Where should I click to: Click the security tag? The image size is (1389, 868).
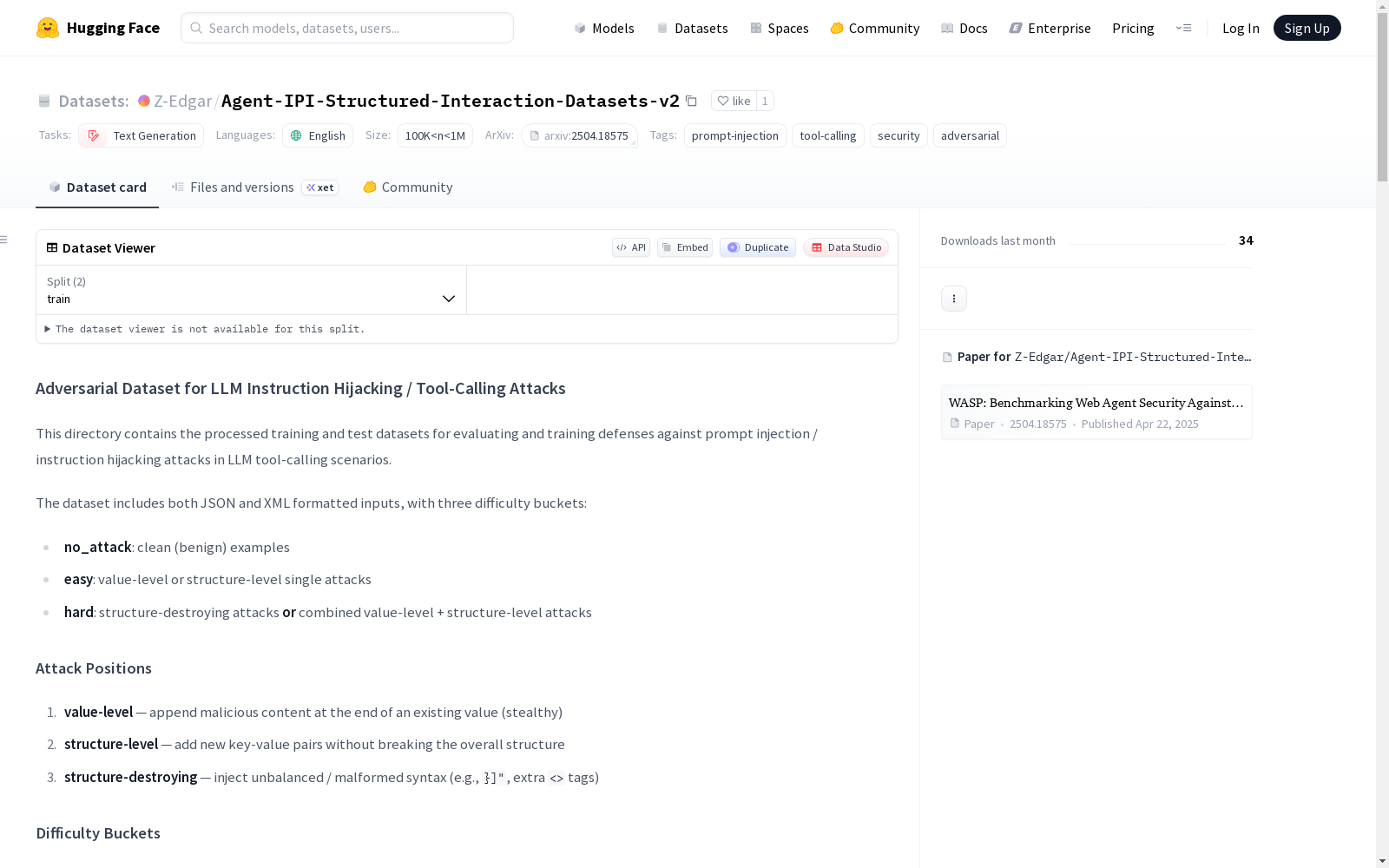coord(899,135)
